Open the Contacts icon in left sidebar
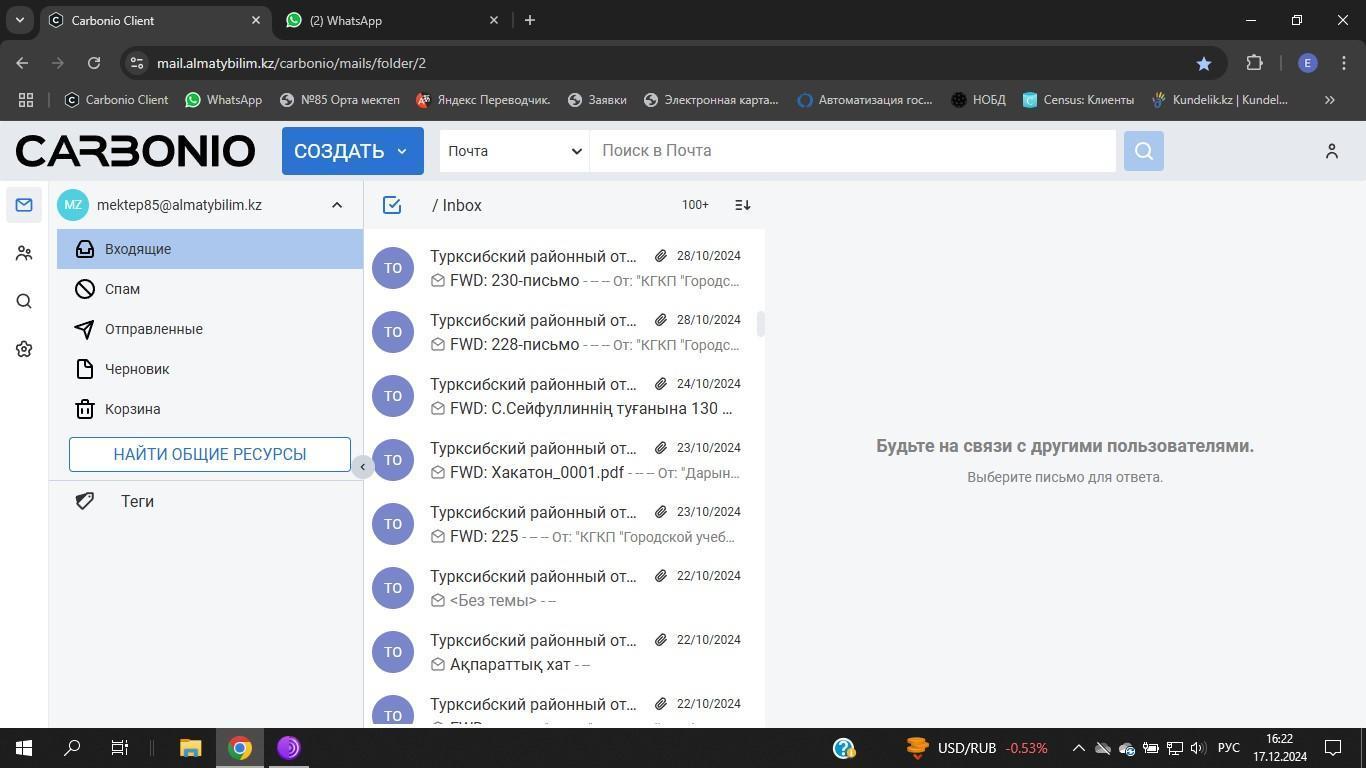The image size is (1366, 768). 24,254
